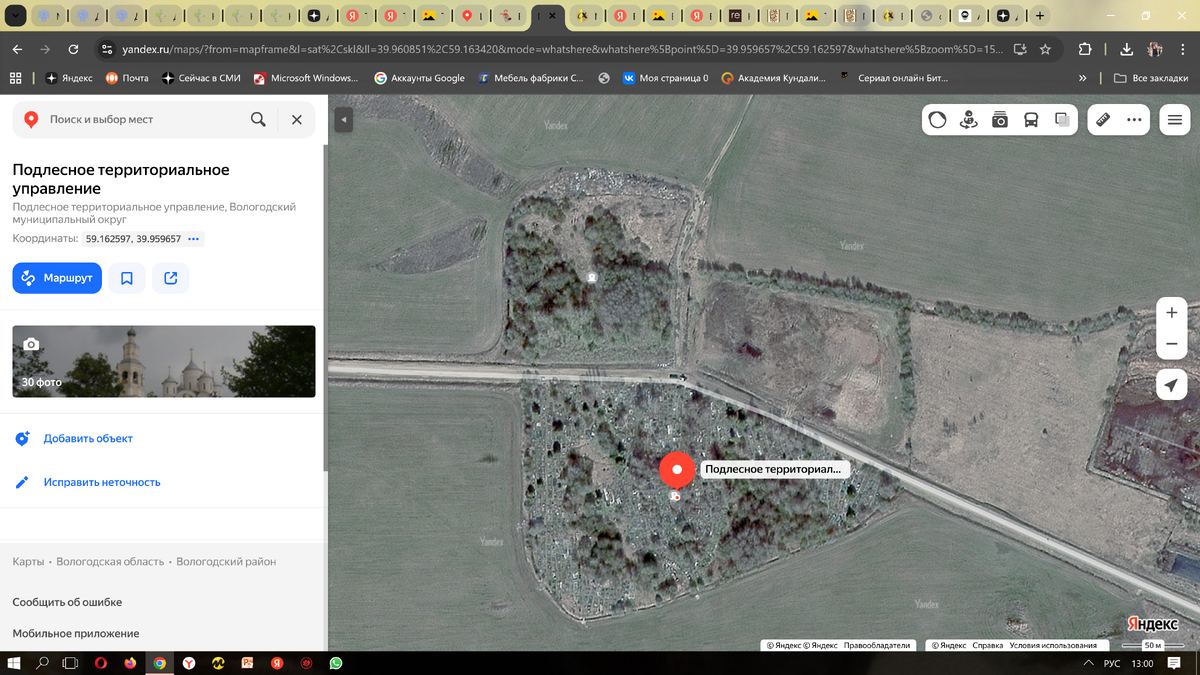This screenshot has width=1200, height=675.
Task: Open Мобильное приложение link
Action: [x=76, y=633]
